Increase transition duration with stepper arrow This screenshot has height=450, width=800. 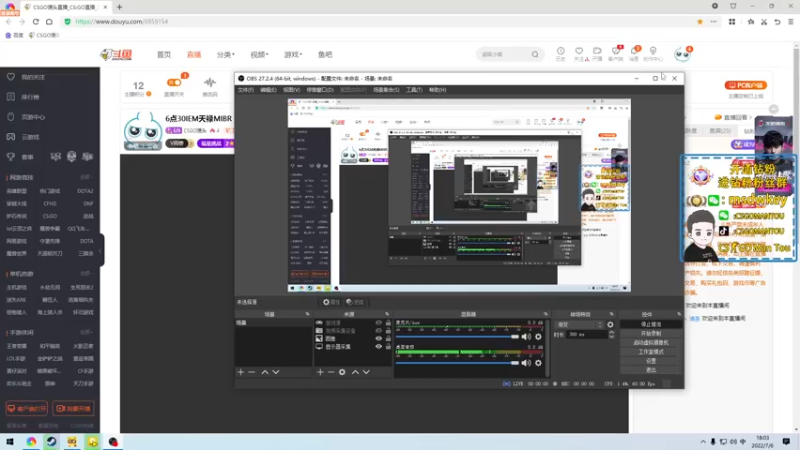tap(611, 333)
